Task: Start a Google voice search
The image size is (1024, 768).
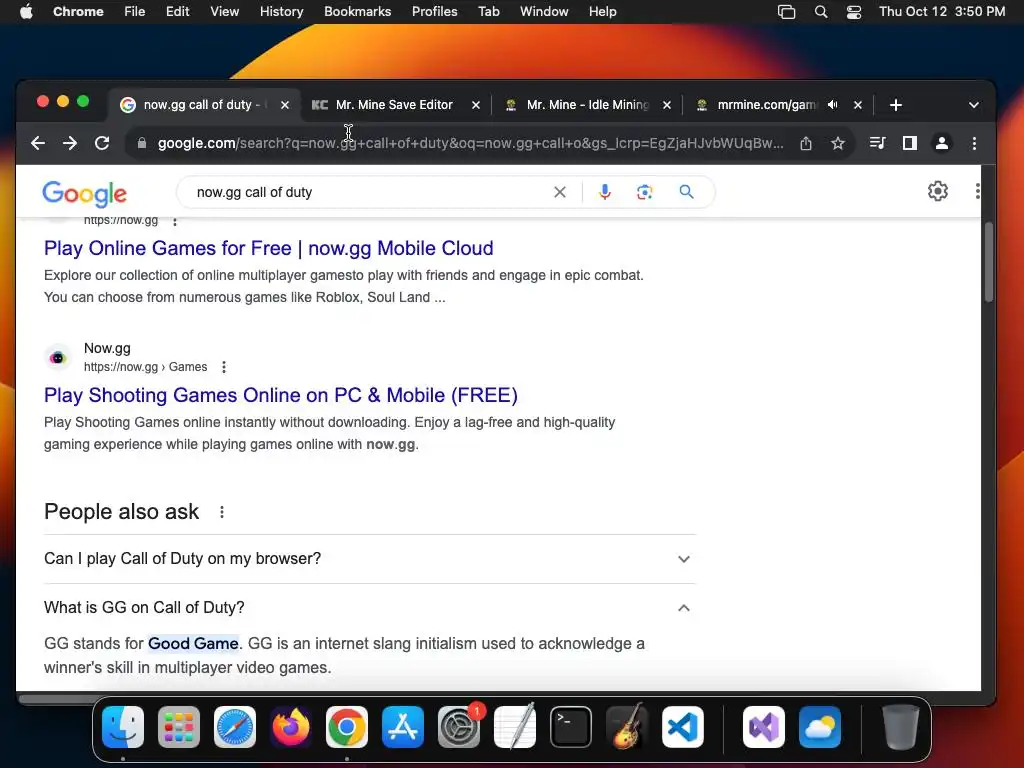Action: tap(605, 192)
